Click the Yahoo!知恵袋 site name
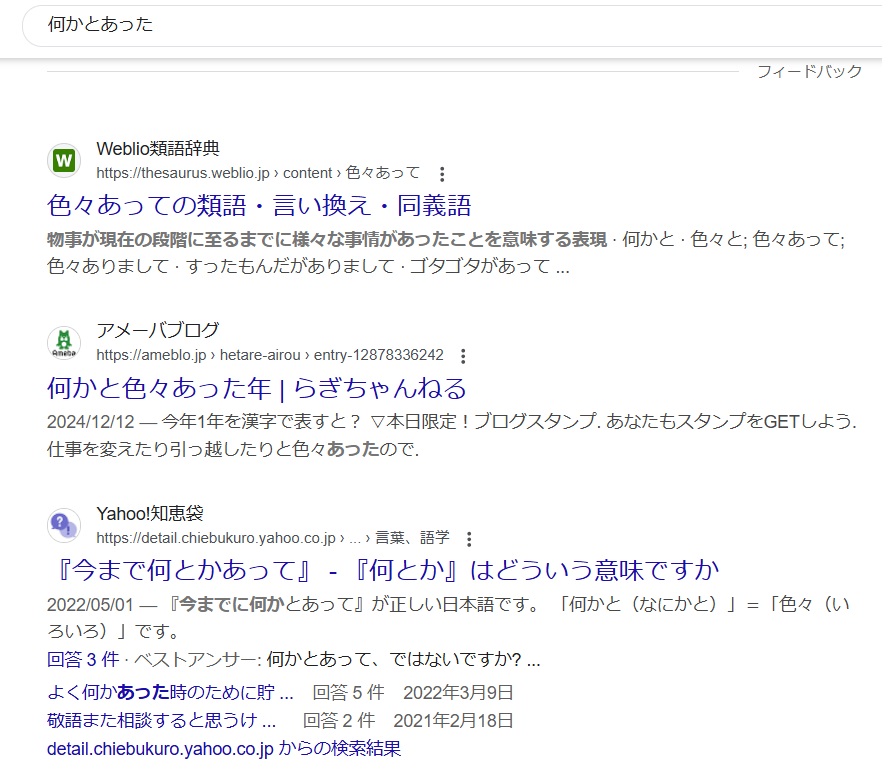882x781 pixels. [x=150, y=513]
